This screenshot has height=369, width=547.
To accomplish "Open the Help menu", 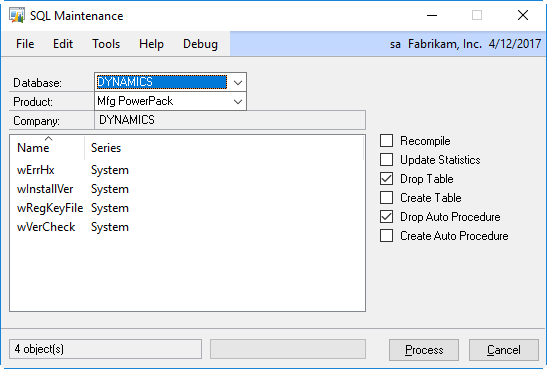I will (151, 44).
